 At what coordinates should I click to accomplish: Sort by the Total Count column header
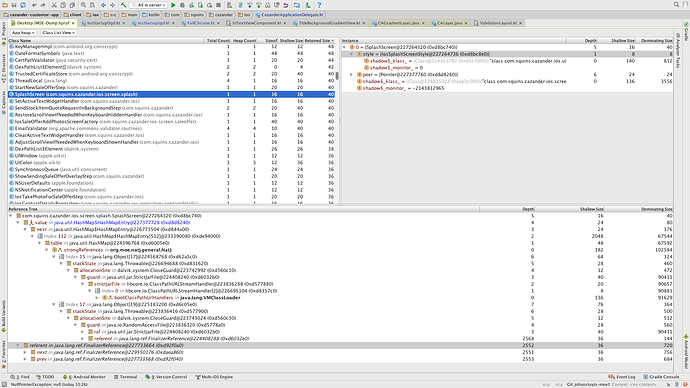click(x=217, y=40)
